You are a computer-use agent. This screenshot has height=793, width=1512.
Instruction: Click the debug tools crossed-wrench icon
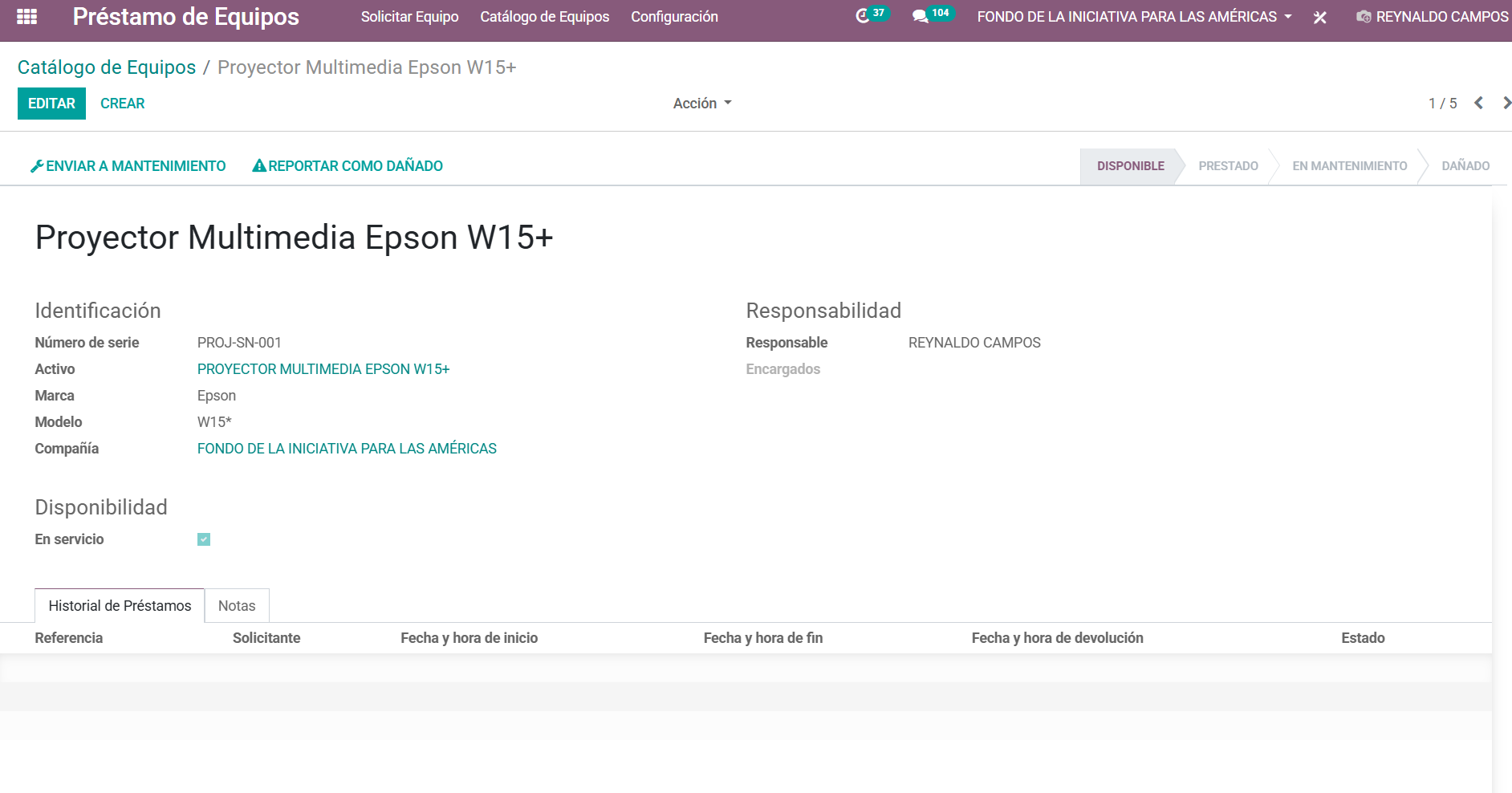(1319, 17)
